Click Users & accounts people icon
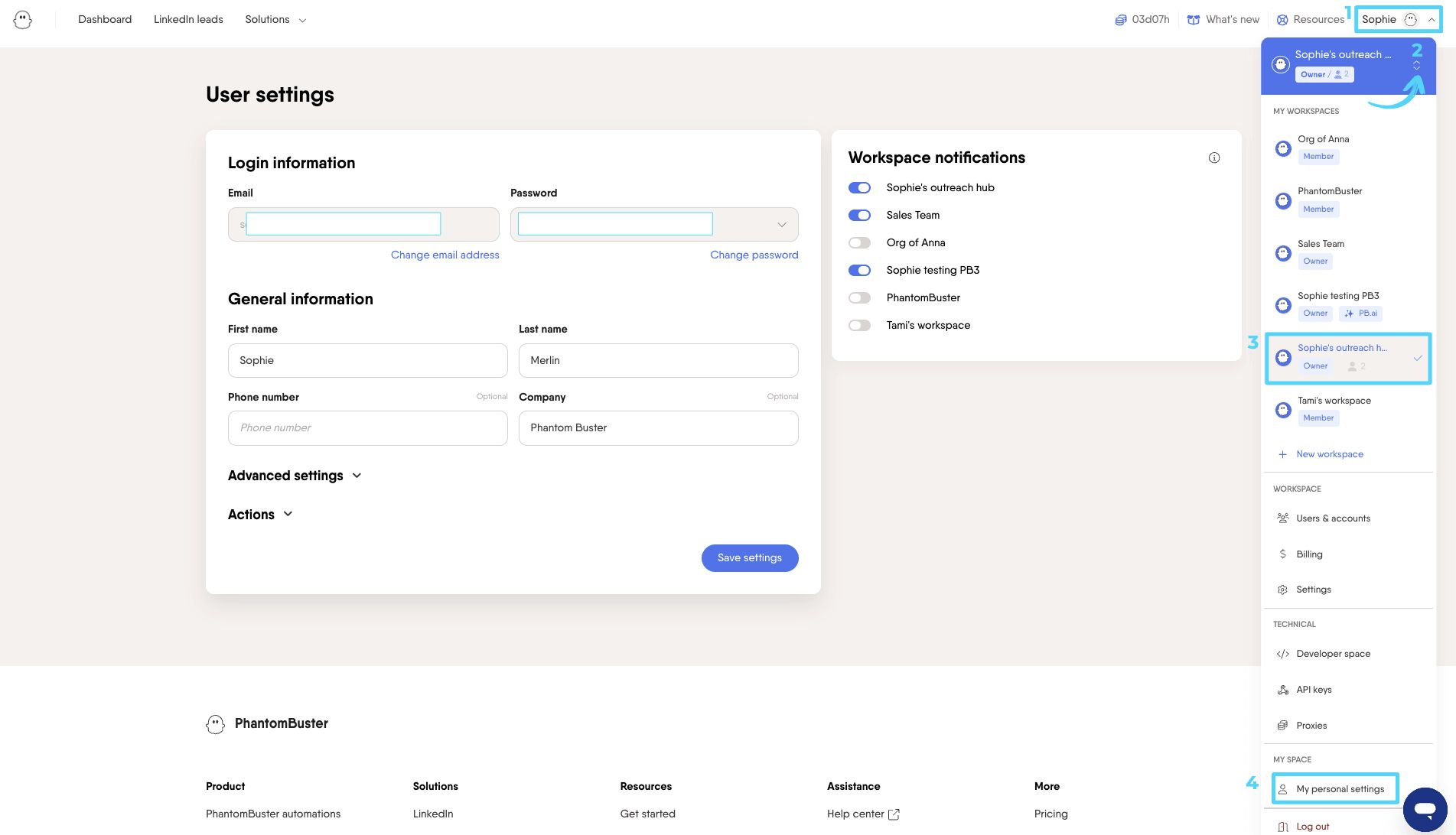Viewport: 1456px width, 835px height. coord(1283,518)
